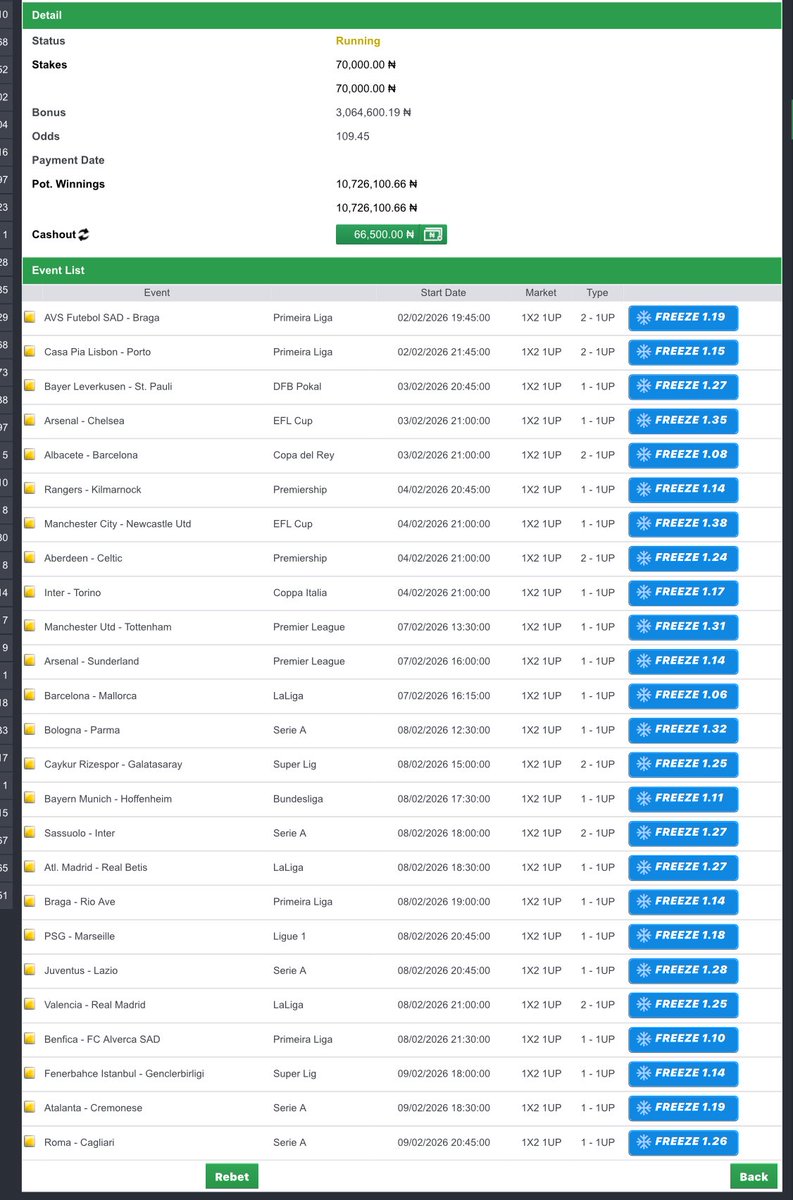
Task: Freeze odds for Albacete - Barcelona
Action: [683, 455]
